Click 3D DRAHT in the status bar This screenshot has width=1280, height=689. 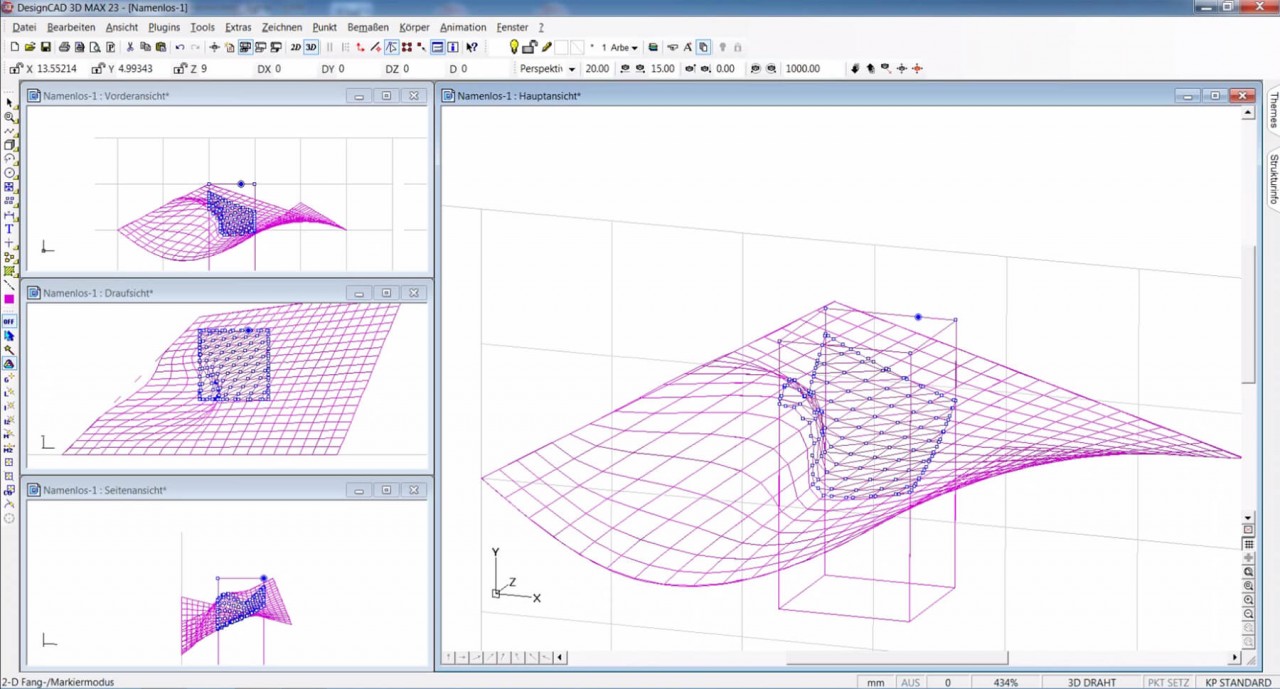[1091, 681]
